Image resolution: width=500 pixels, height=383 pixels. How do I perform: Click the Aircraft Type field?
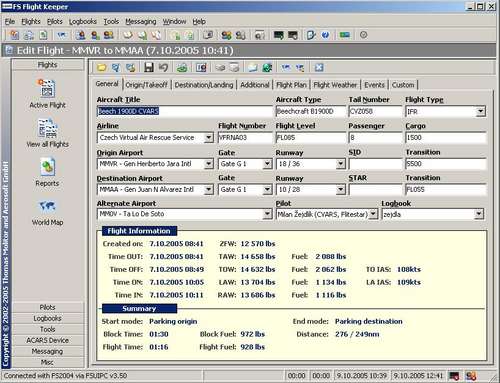311,111
